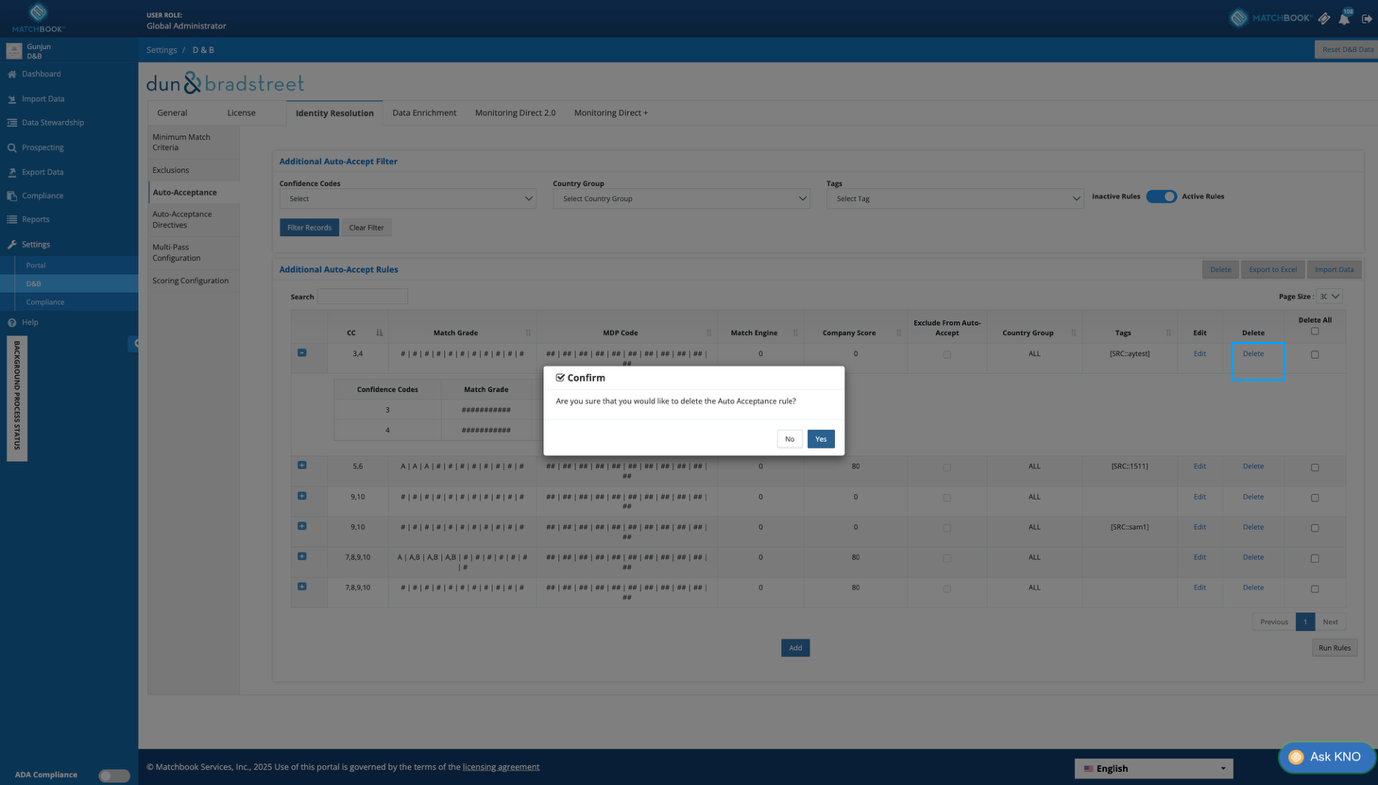This screenshot has width=1378, height=785.
Task: Click the Compliance icon in main sidebar
Action: point(12,196)
